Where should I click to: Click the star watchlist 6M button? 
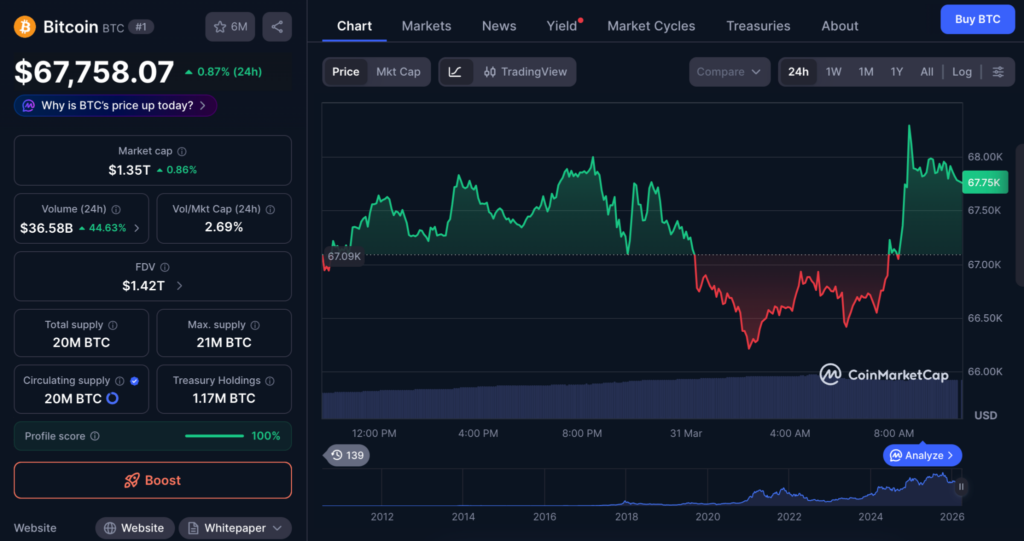pyautogui.click(x=230, y=27)
